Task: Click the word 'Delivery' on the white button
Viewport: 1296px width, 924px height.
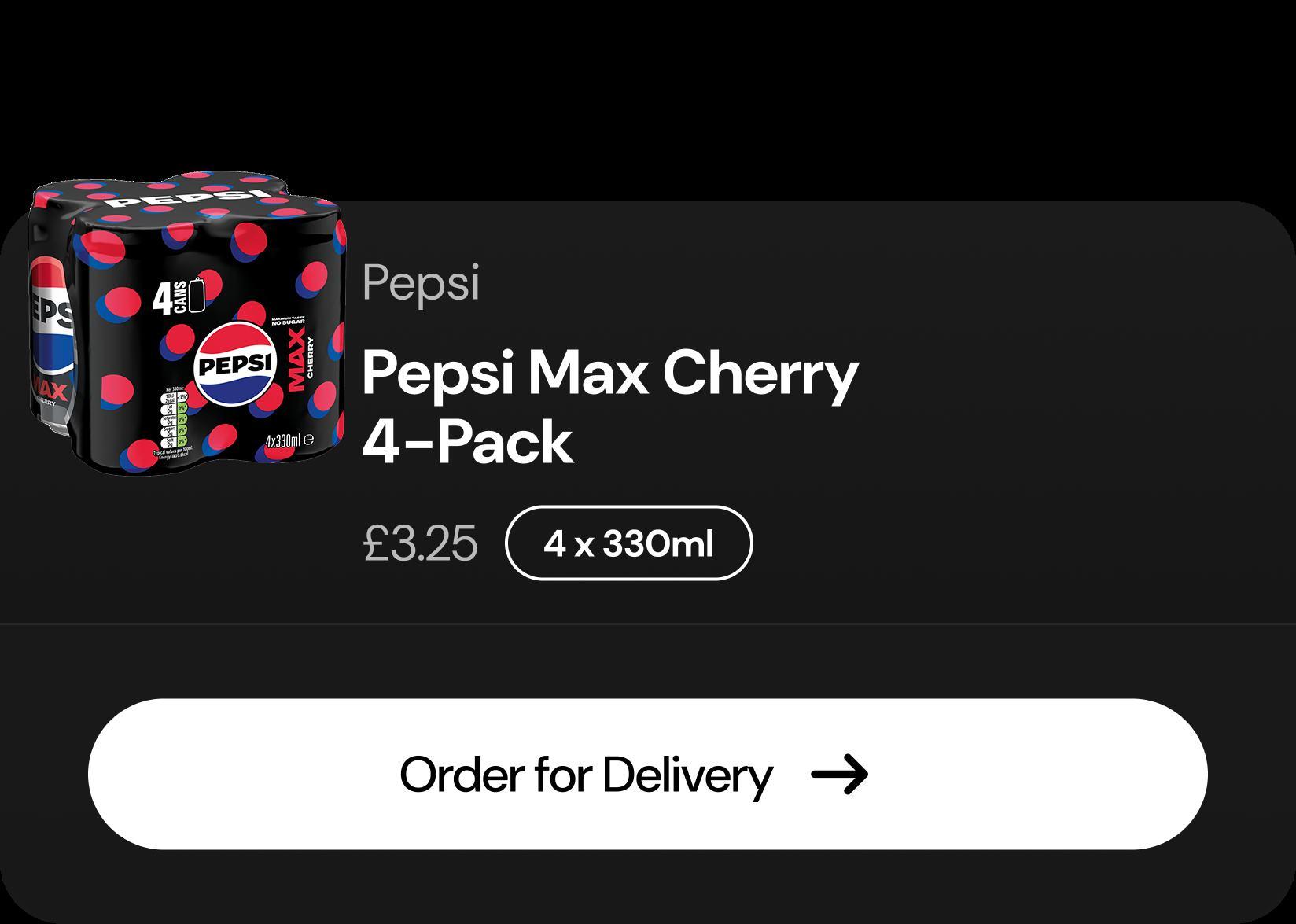Action: (x=687, y=775)
